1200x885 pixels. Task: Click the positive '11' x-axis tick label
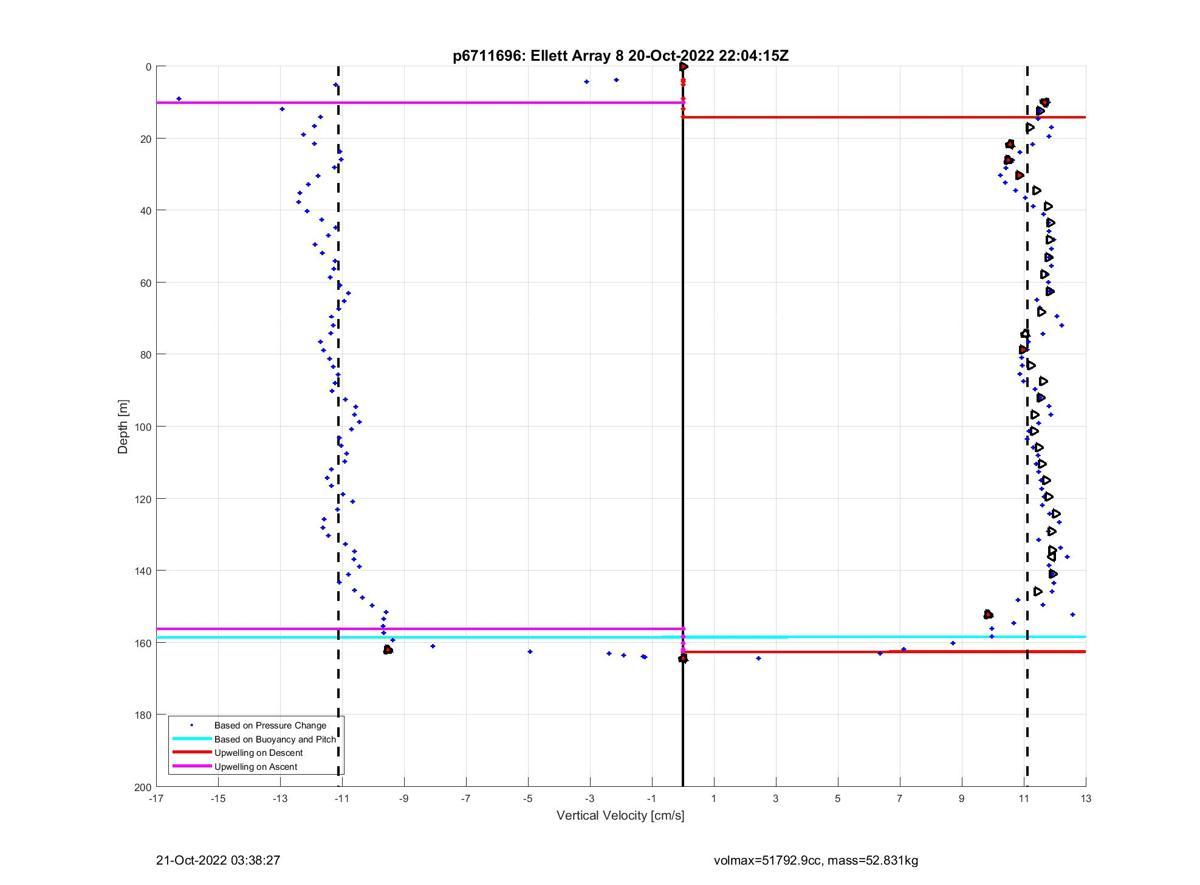click(x=1024, y=799)
